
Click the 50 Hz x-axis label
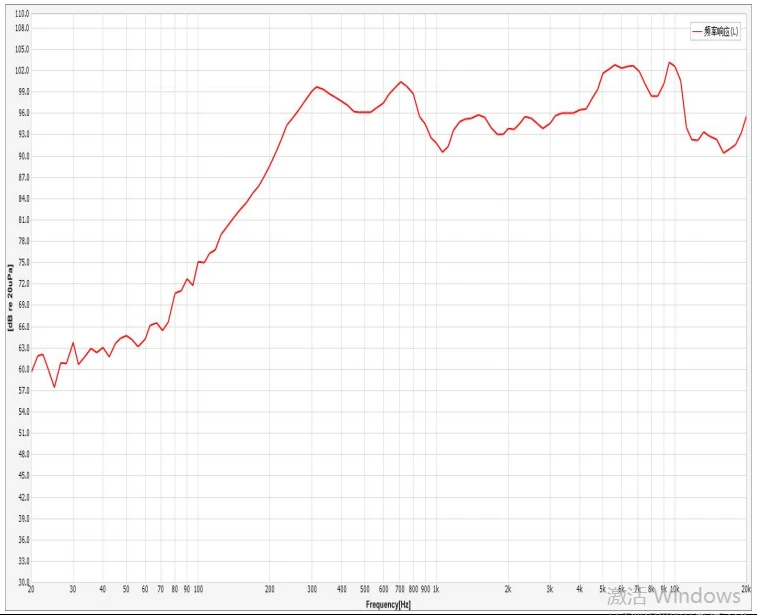click(126, 589)
